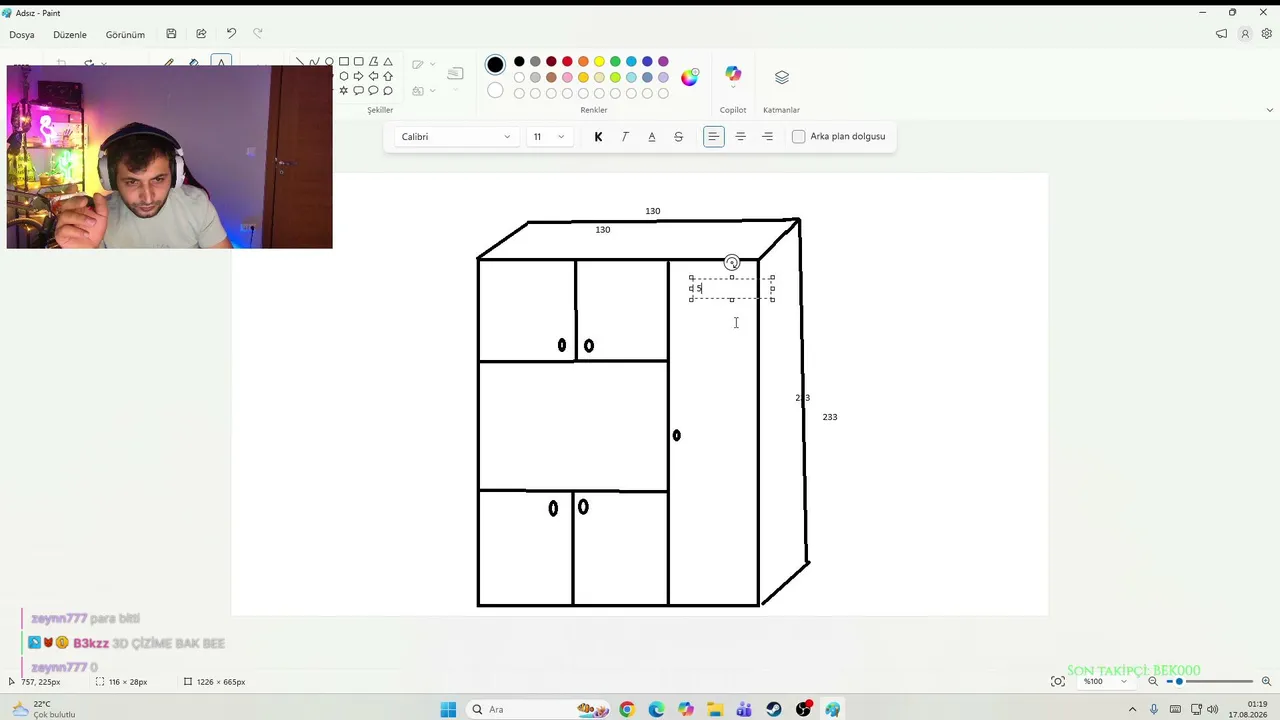1280x720 pixels.
Task: Toggle strikethrough text formatting
Action: pos(679,137)
